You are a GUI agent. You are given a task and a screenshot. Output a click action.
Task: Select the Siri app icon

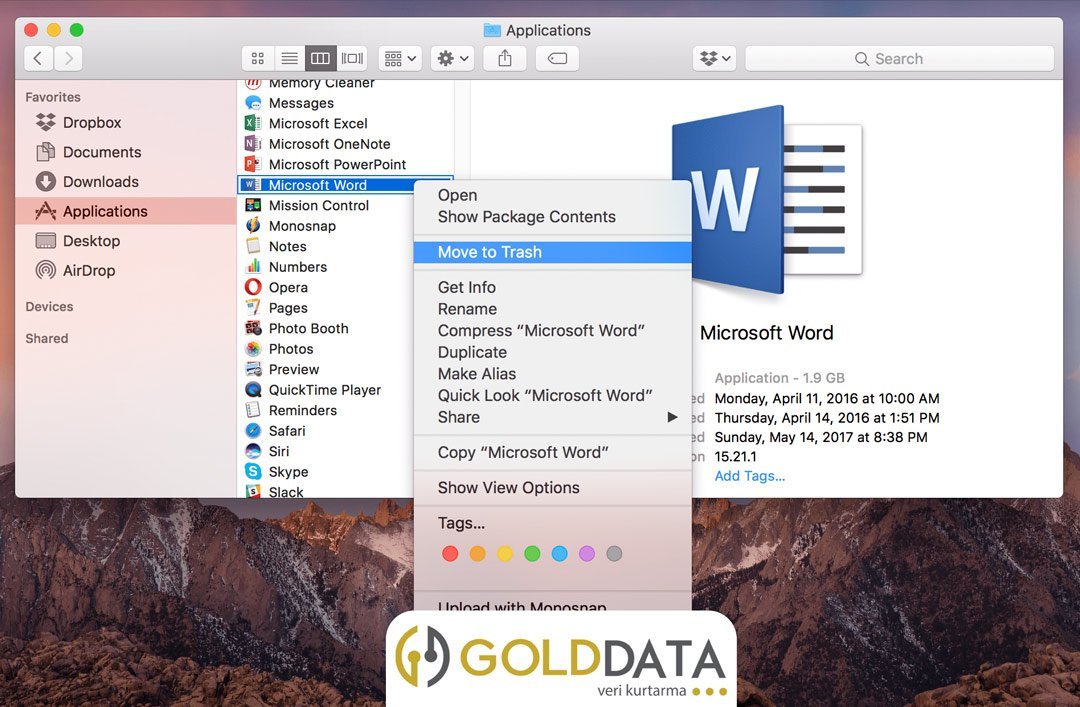pyautogui.click(x=253, y=451)
